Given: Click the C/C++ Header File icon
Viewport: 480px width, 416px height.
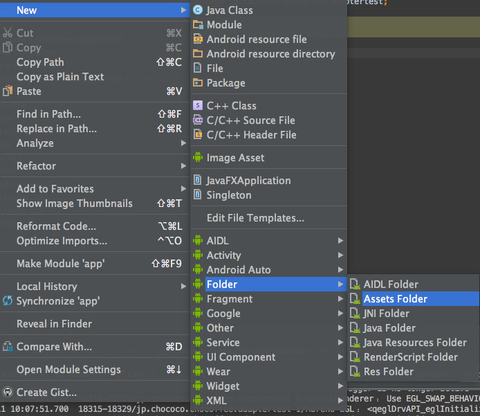Looking at the screenshot, I should click(x=198, y=135).
